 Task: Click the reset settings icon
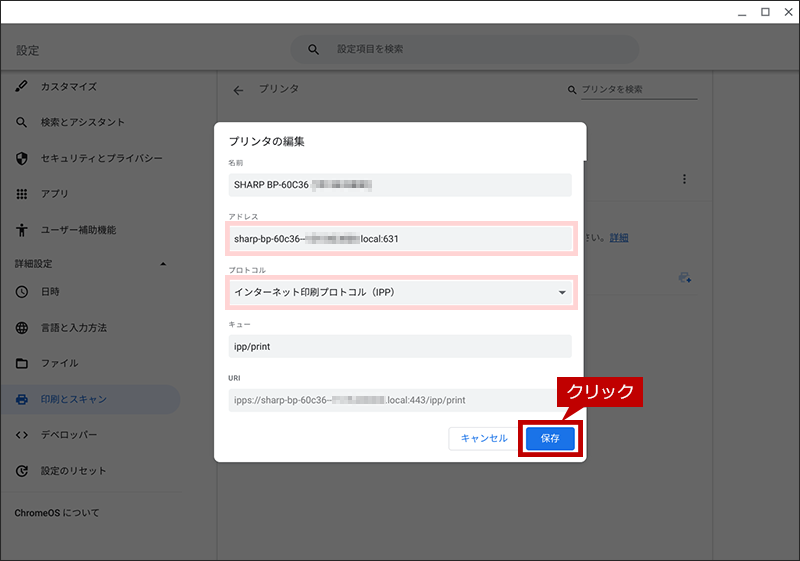tap(21, 471)
